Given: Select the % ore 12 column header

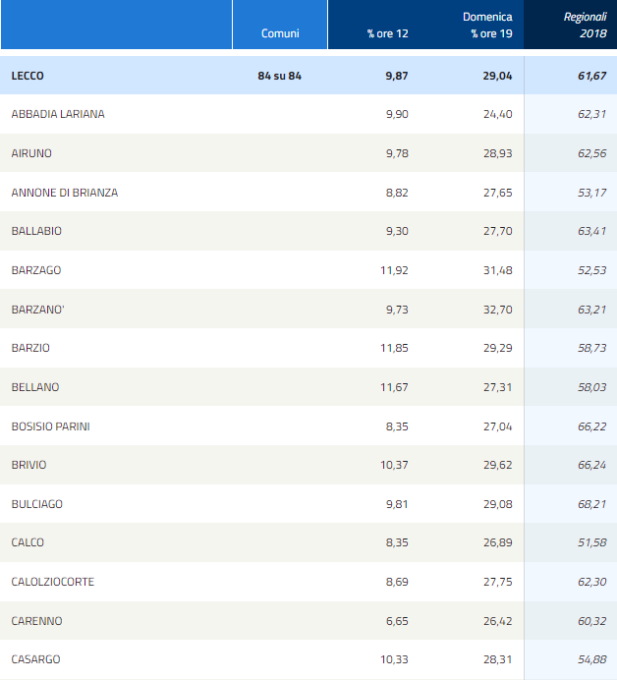Looking at the screenshot, I should (x=388, y=33).
